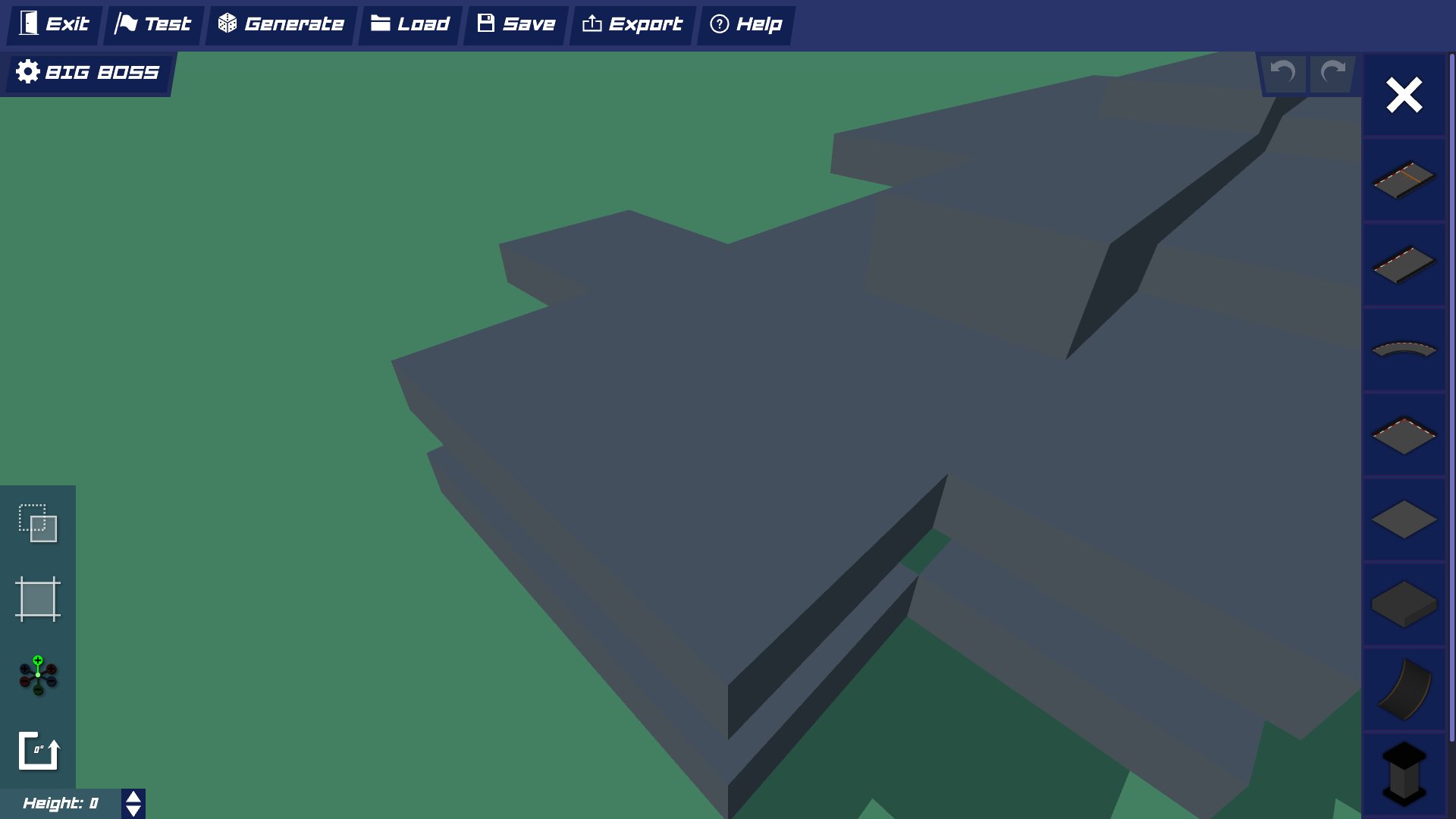This screenshot has height=819, width=1456.
Task: Choose the curved ramp piece
Action: pos(1404,689)
